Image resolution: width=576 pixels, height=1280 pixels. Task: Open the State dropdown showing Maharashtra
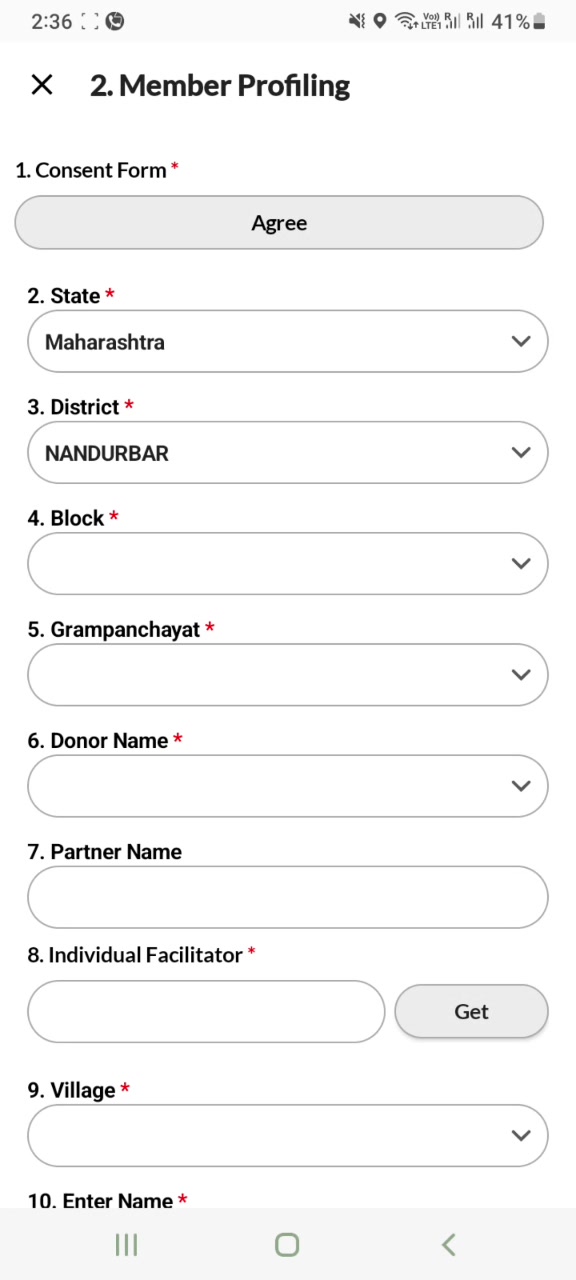288,342
